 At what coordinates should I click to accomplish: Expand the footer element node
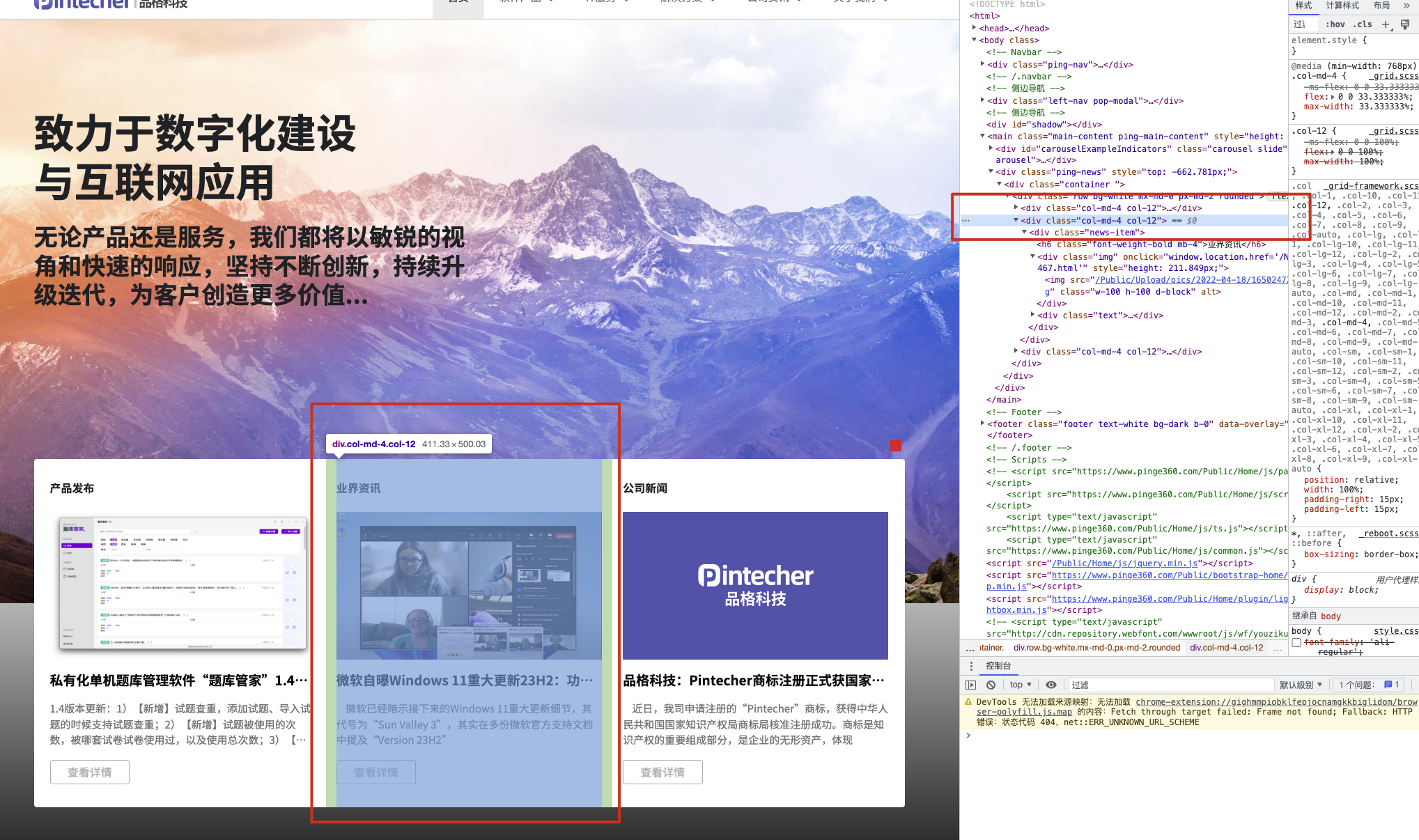pyautogui.click(x=982, y=423)
